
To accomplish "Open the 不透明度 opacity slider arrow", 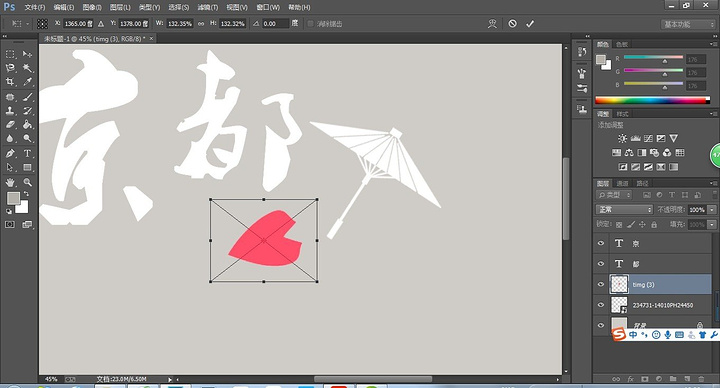I will (712, 209).
